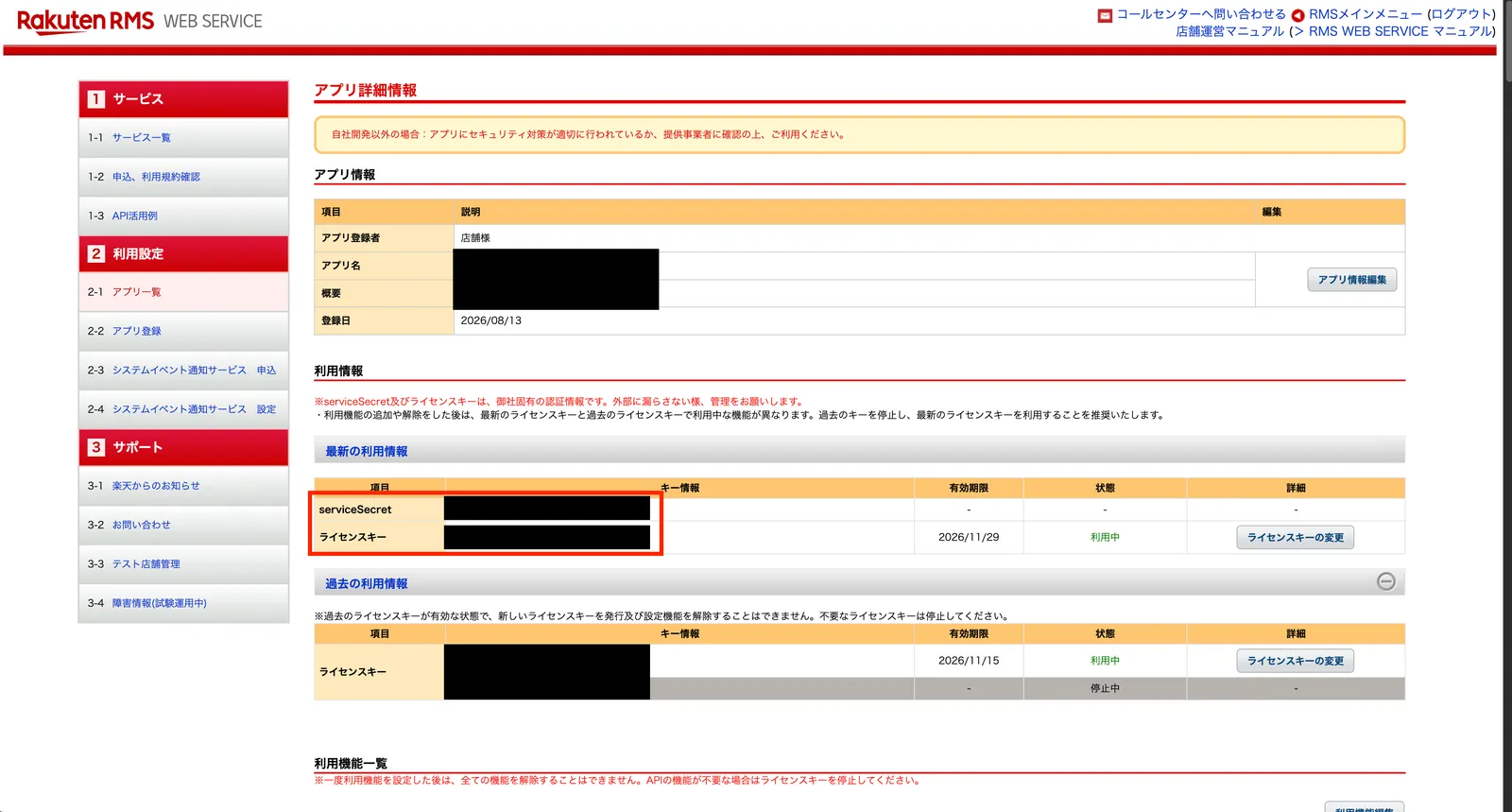Click the serviceSecret row label
The height and width of the screenshot is (812, 1512).
pyautogui.click(x=355, y=510)
